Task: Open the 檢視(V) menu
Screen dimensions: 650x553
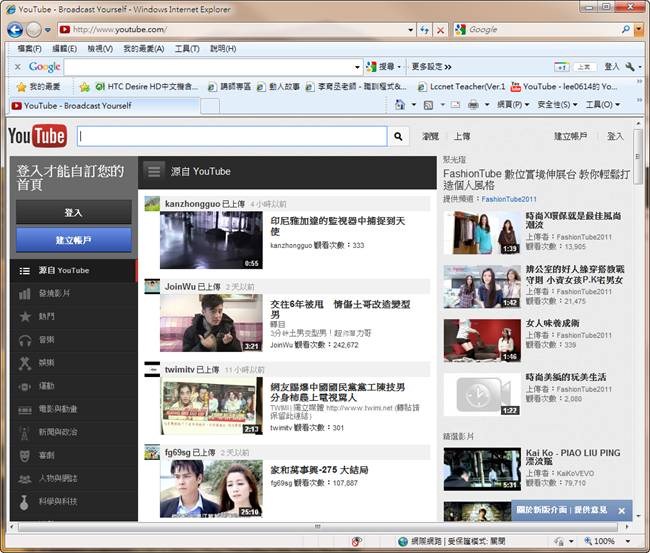Action: [100, 49]
